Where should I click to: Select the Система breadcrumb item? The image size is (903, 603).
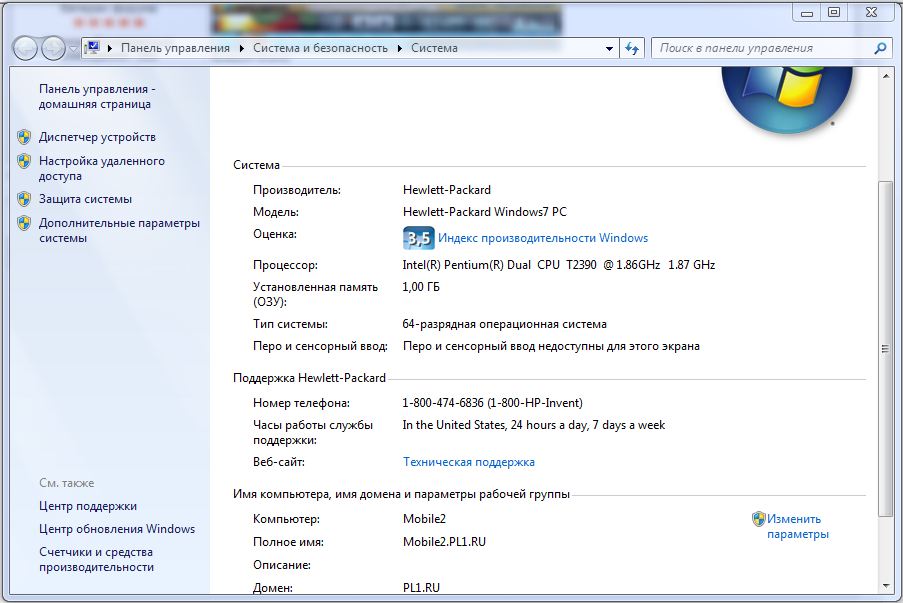pyautogui.click(x=434, y=48)
